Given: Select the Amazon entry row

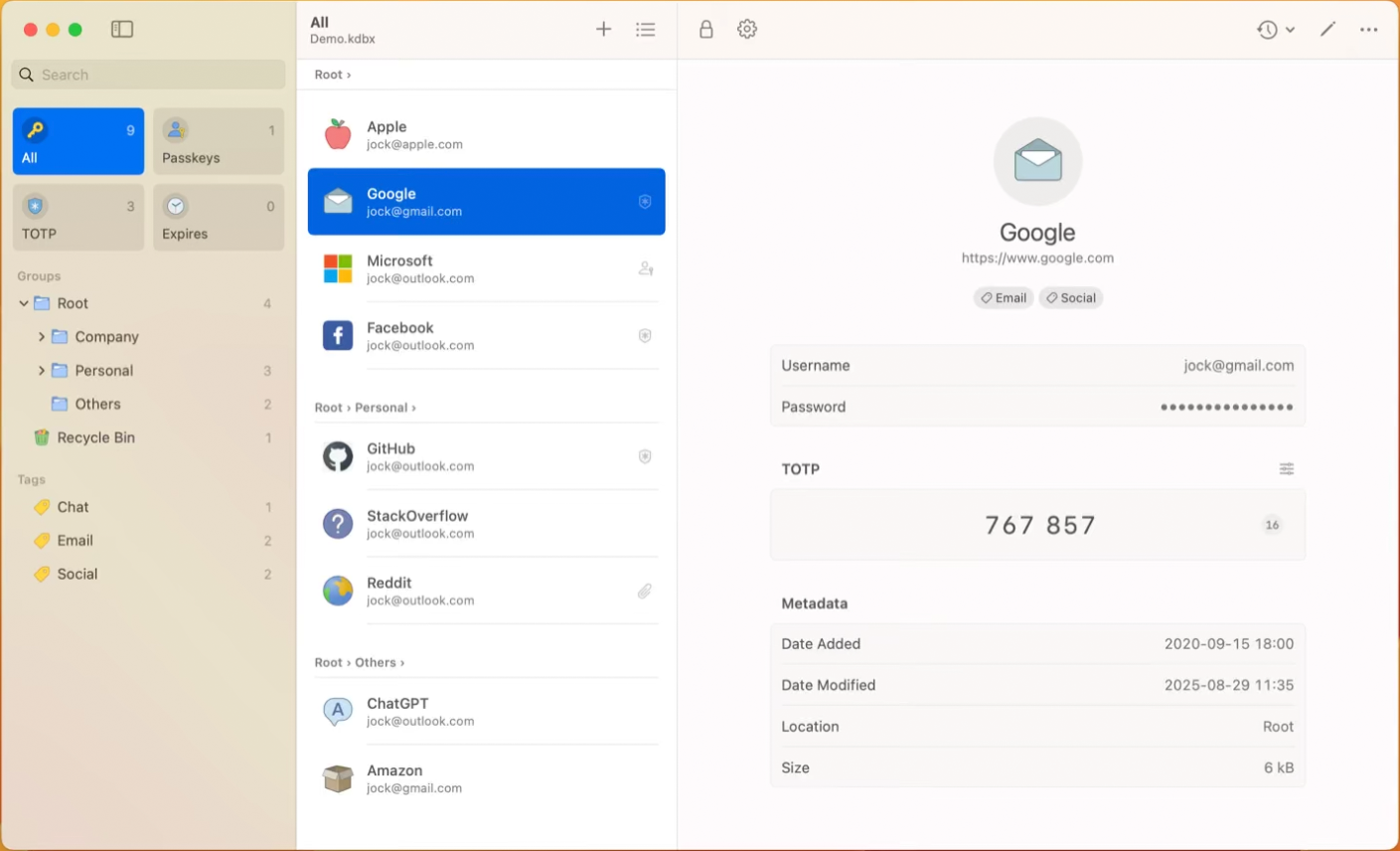Looking at the screenshot, I should (x=486, y=777).
